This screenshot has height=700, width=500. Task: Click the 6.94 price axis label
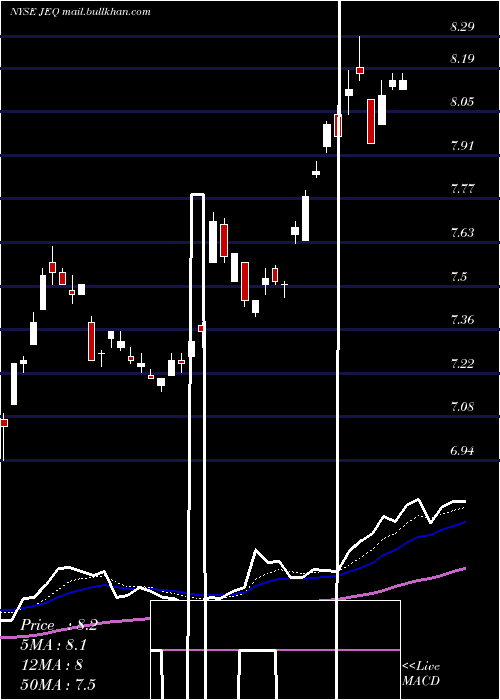(462, 450)
